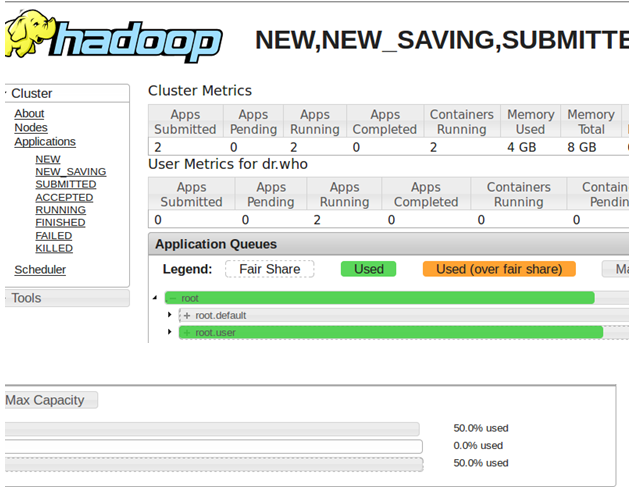Image resolution: width=635 pixels, height=493 pixels.
Task: Filter applications by NEW_SAVING state
Action: click(x=70, y=172)
